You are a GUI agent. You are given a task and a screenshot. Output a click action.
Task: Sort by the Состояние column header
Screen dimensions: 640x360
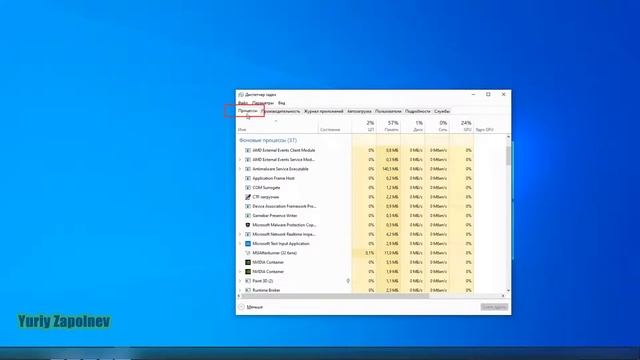coord(335,126)
